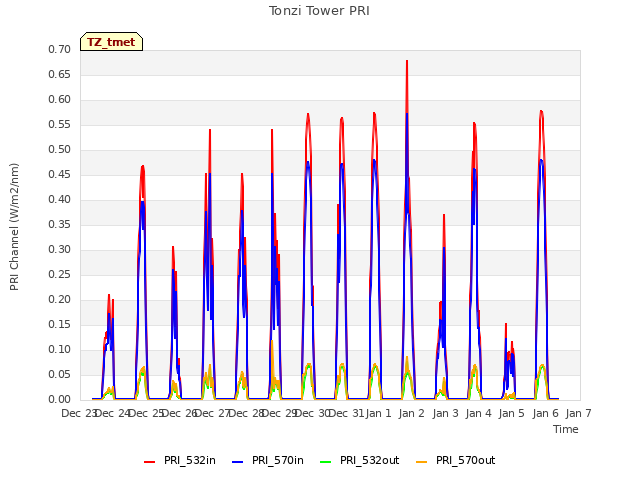Click the TZ_tmet label box
Image resolution: width=640 pixels, height=480 pixels.
click(111, 42)
